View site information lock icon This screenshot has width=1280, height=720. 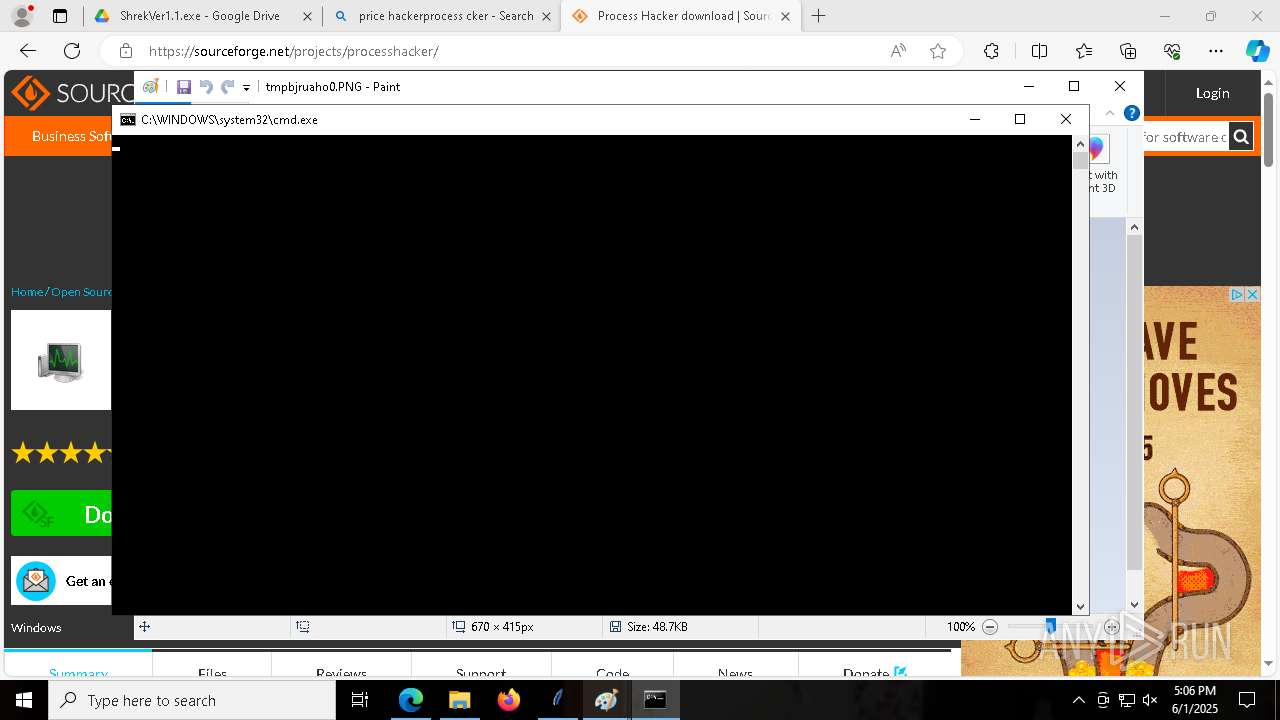[125, 51]
